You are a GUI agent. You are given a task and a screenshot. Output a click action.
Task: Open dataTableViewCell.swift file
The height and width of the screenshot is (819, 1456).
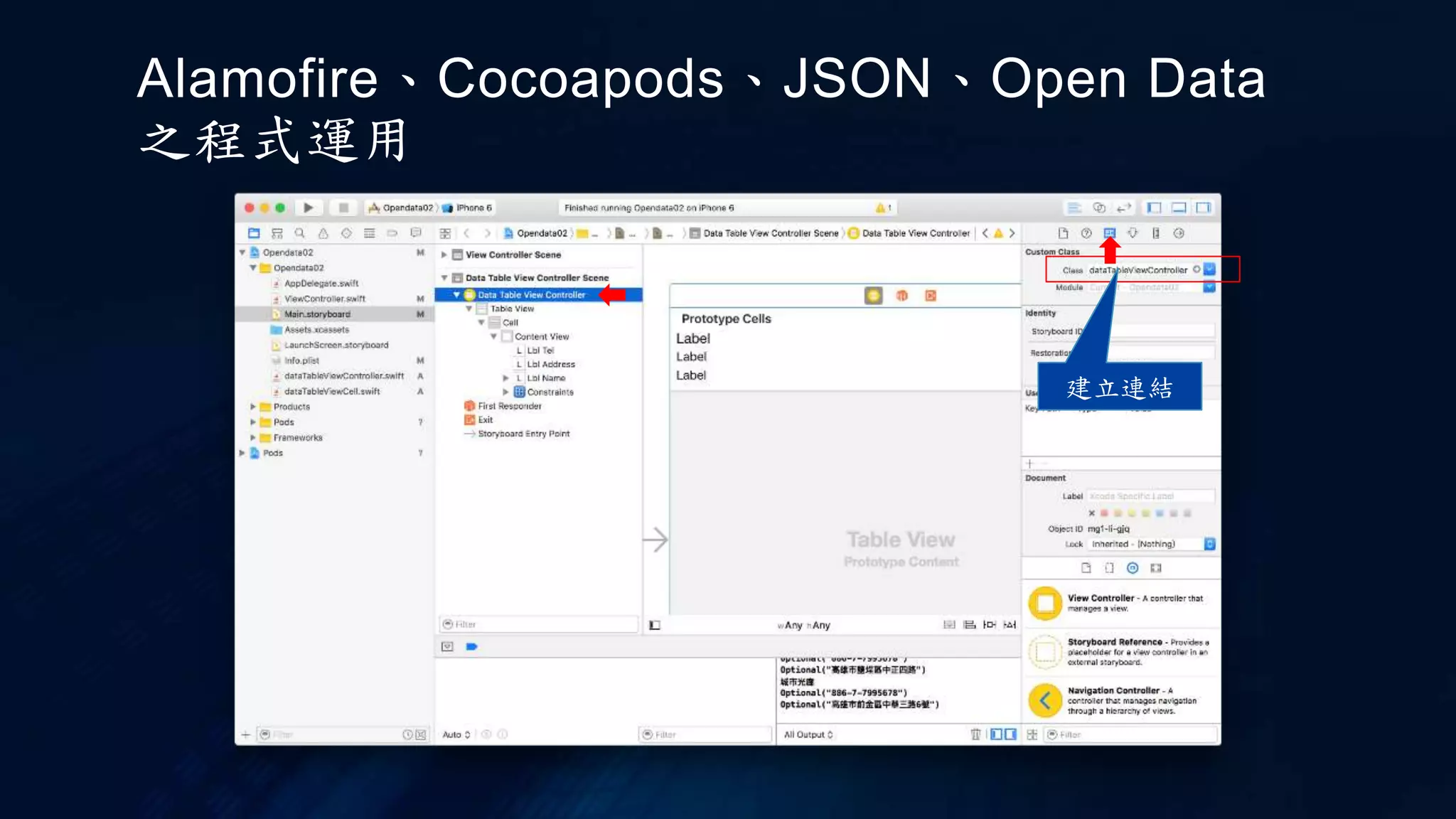click(x=332, y=392)
